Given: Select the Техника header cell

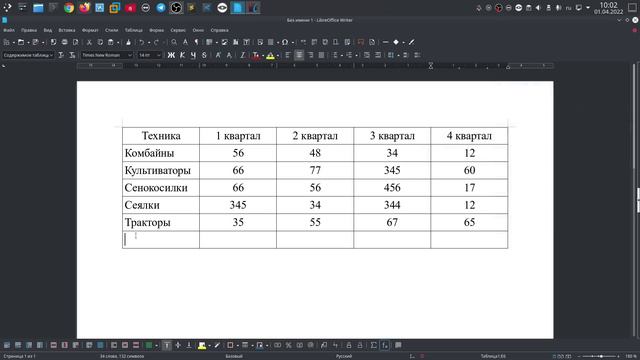Looking at the screenshot, I should point(161,136).
